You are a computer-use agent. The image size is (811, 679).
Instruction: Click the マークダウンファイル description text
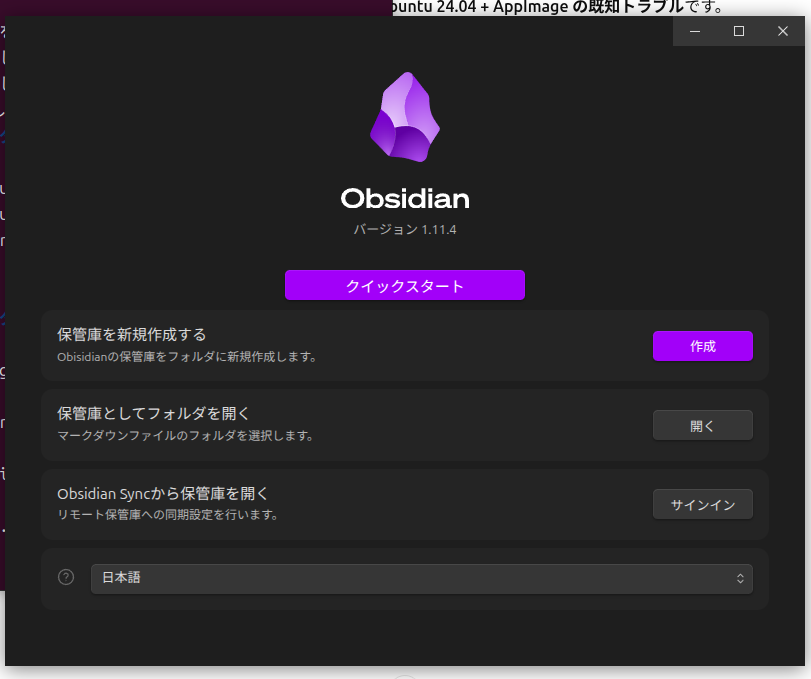click(x=185, y=436)
